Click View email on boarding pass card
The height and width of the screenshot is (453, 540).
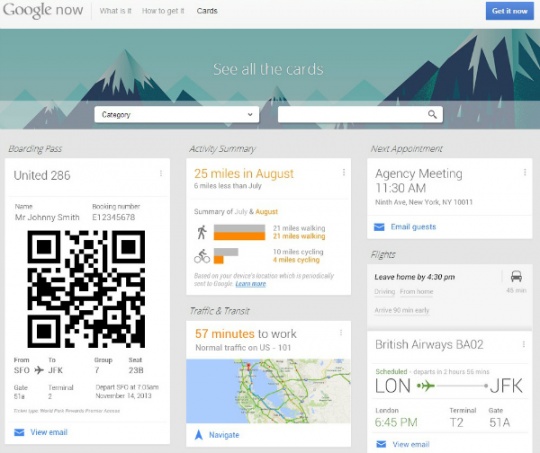click(49, 432)
